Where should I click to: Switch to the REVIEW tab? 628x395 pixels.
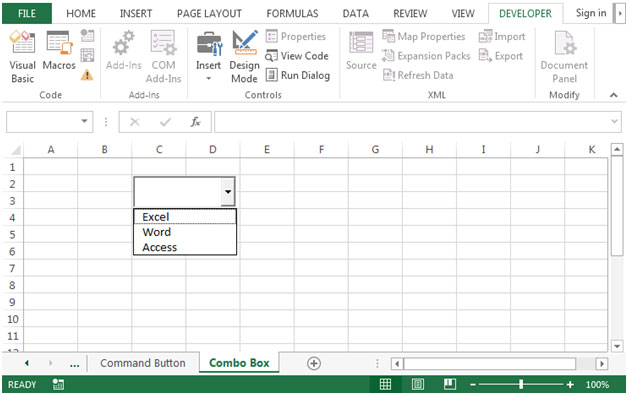pyautogui.click(x=410, y=14)
